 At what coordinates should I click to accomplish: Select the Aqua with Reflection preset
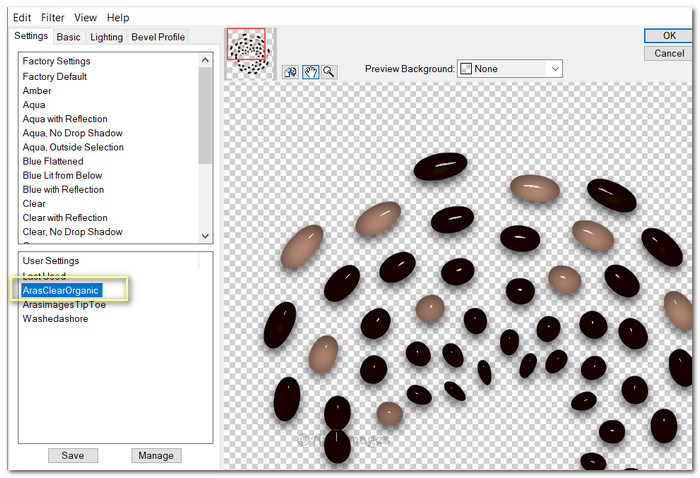pyautogui.click(x=65, y=119)
